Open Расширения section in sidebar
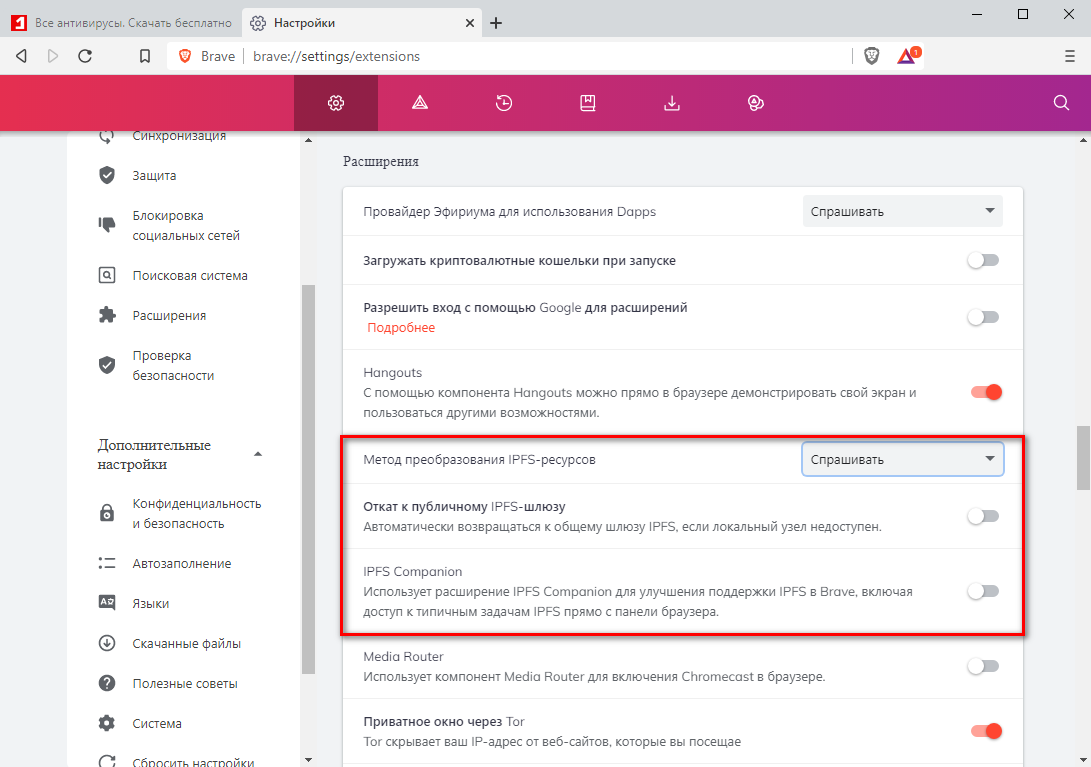This screenshot has height=767, width=1091. click(169, 315)
